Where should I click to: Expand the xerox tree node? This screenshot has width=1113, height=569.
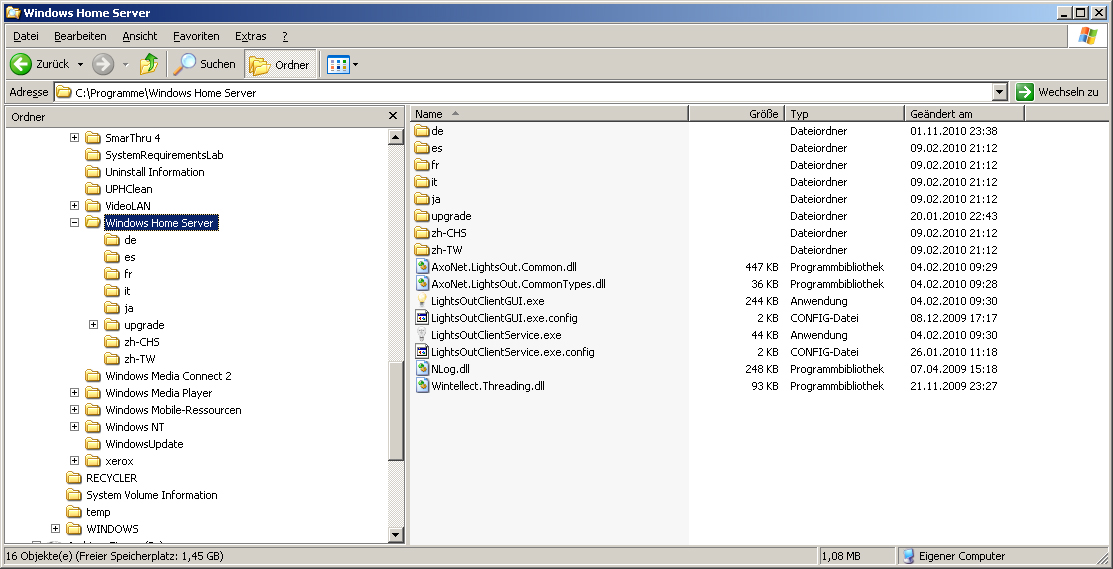tap(74, 461)
